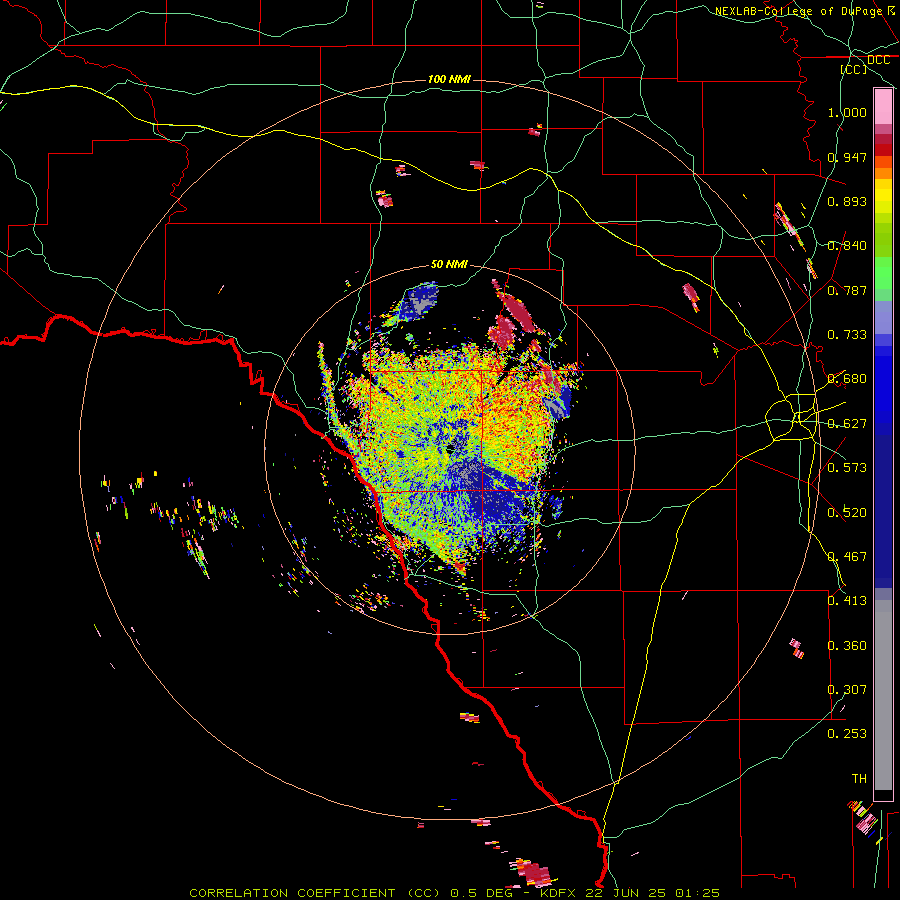Click the magenta echo cluster at bottom
The width and height of the screenshot is (900, 900).
tap(532, 872)
